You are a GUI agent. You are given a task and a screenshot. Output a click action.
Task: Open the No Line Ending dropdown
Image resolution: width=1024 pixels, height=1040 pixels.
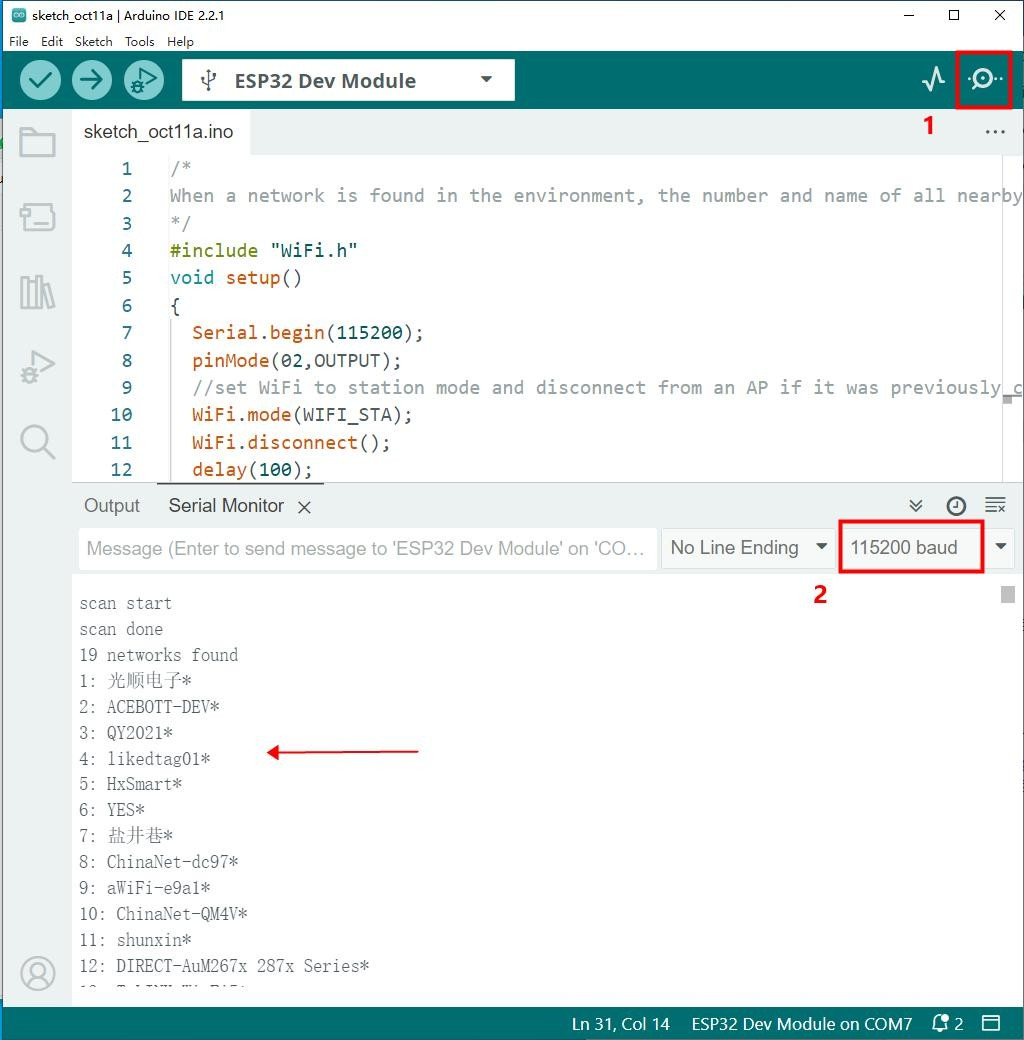coord(749,548)
